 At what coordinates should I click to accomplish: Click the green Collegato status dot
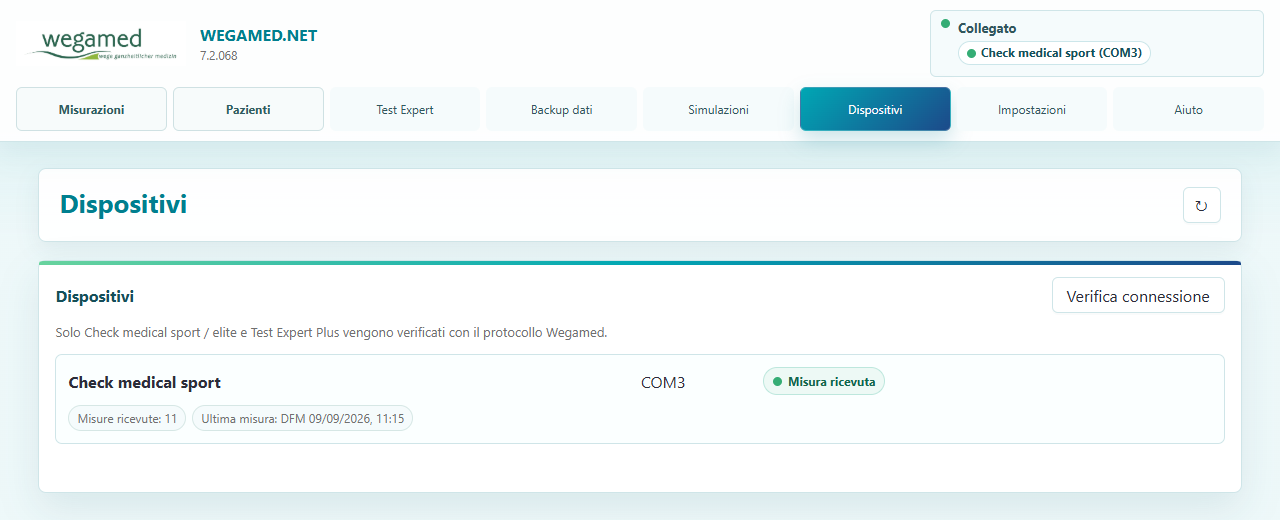tap(945, 23)
